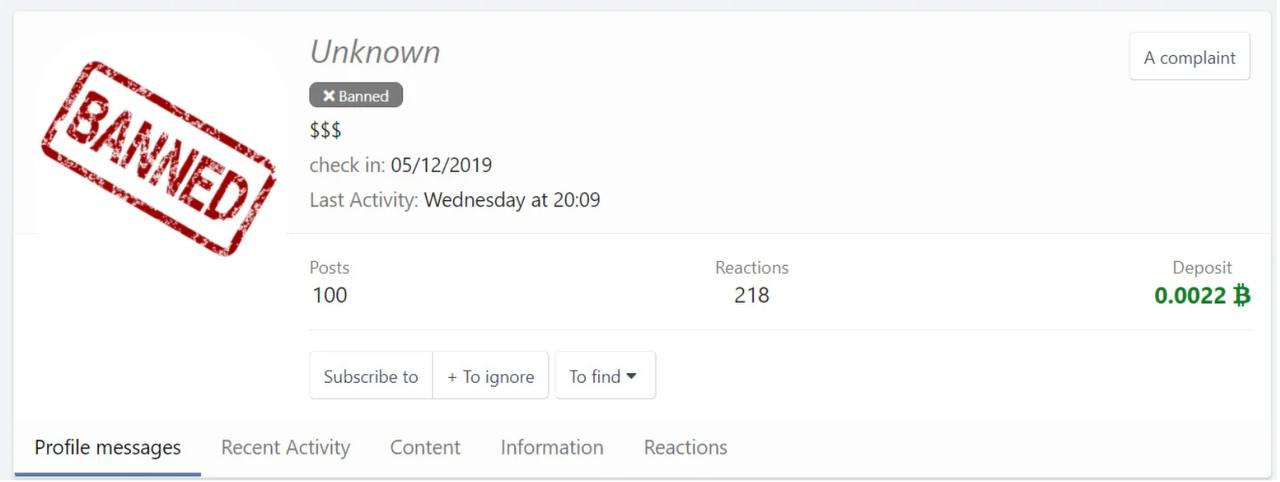Click the green 0.0022 deposit amount

pos(1190,295)
